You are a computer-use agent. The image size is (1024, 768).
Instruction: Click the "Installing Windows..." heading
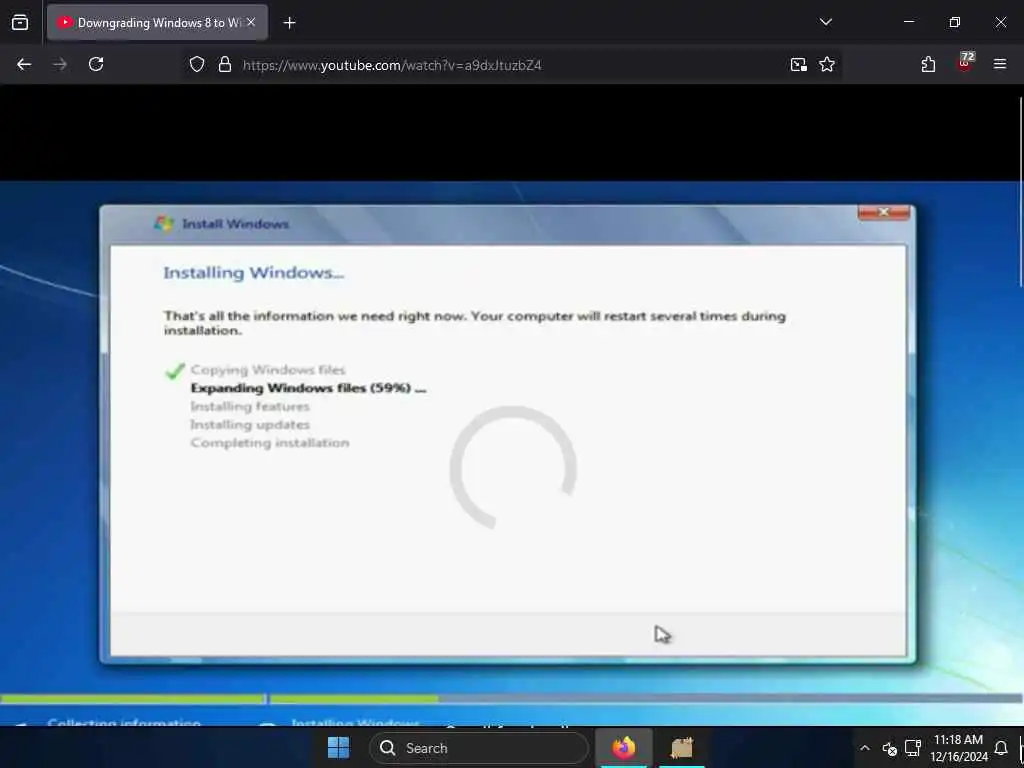click(253, 272)
